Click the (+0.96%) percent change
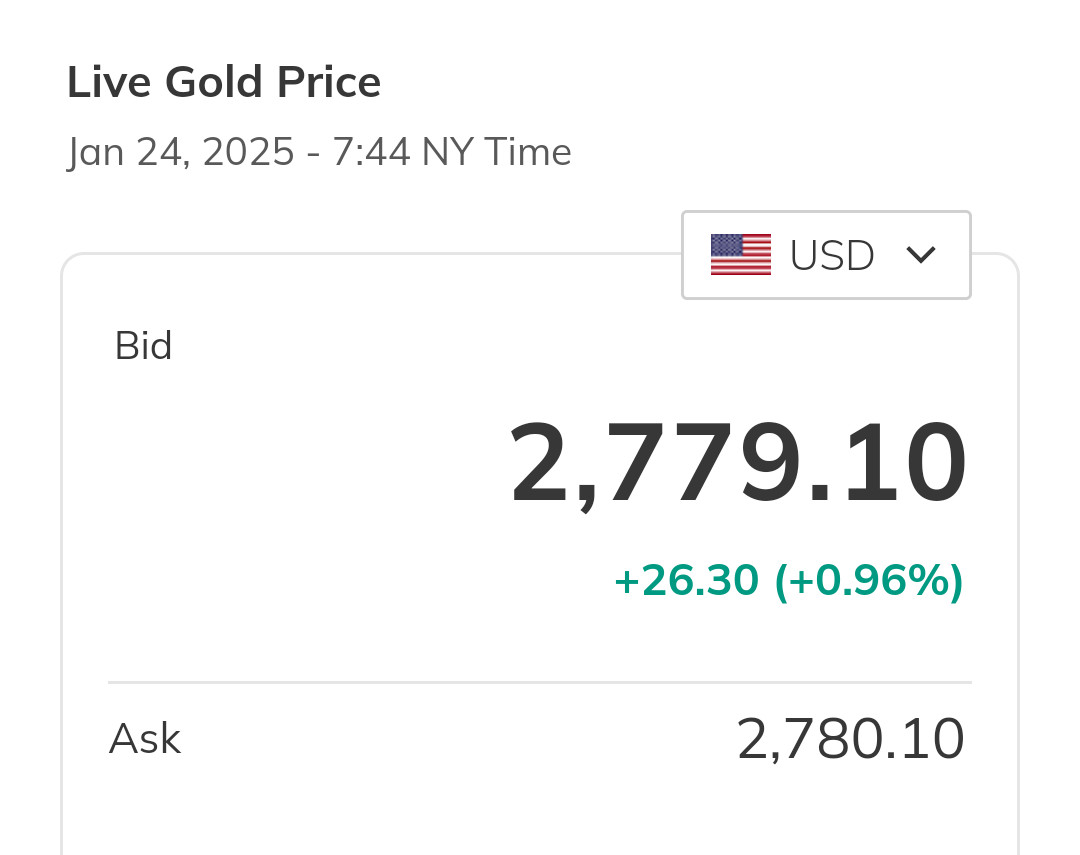The width and height of the screenshot is (1080, 855). [x=868, y=581]
